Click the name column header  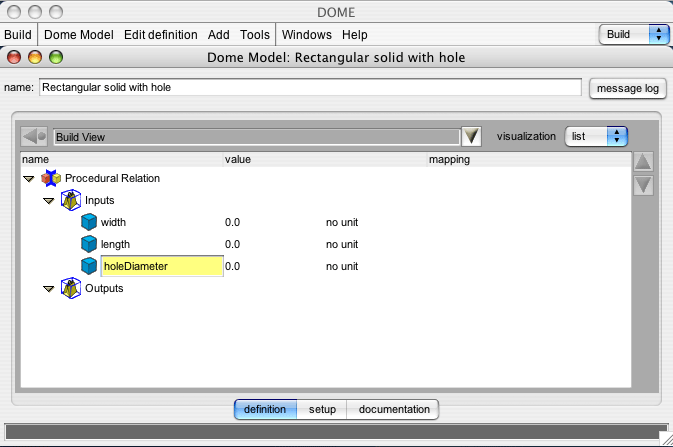coord(122,159)
